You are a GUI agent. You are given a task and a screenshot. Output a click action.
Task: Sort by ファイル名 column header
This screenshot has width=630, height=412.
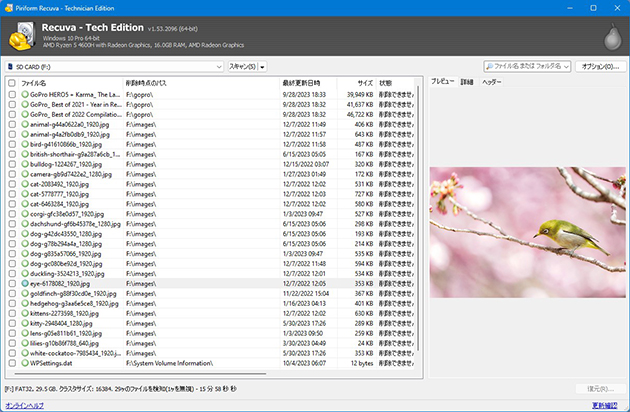coord(70,83)
